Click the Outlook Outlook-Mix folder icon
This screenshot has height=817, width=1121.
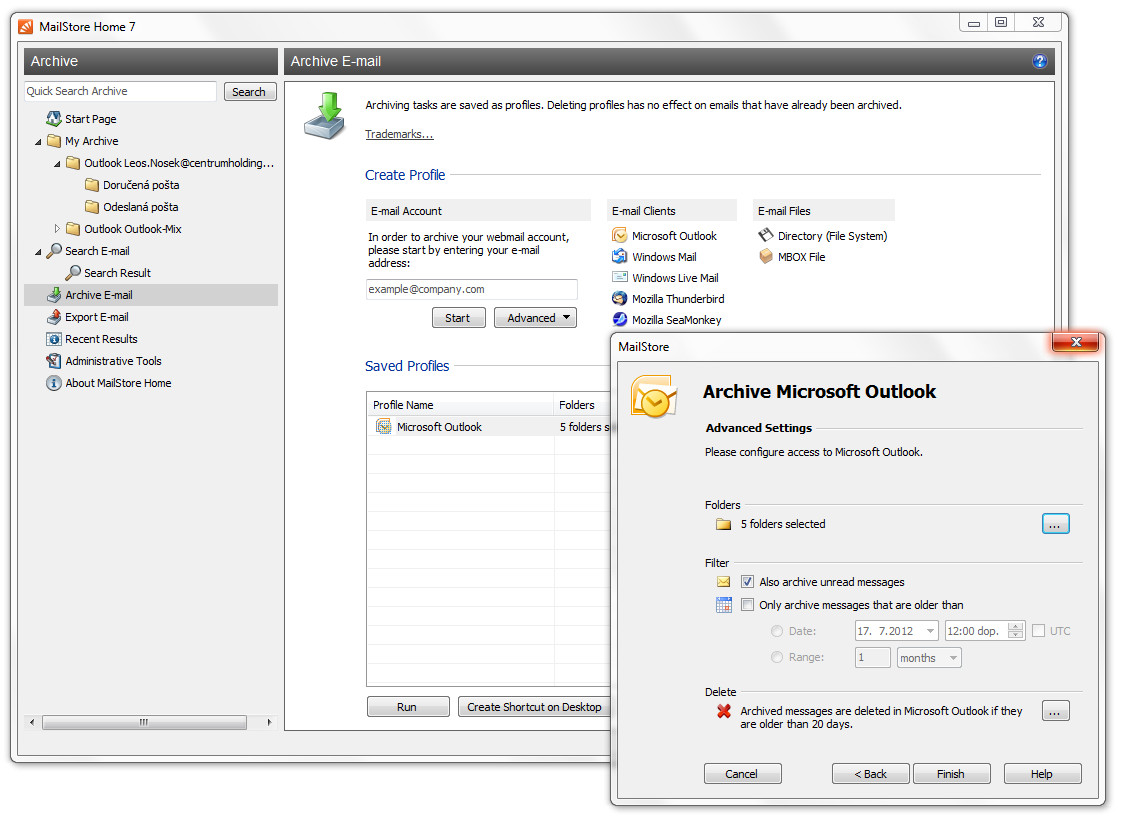[x=73, y=229]
